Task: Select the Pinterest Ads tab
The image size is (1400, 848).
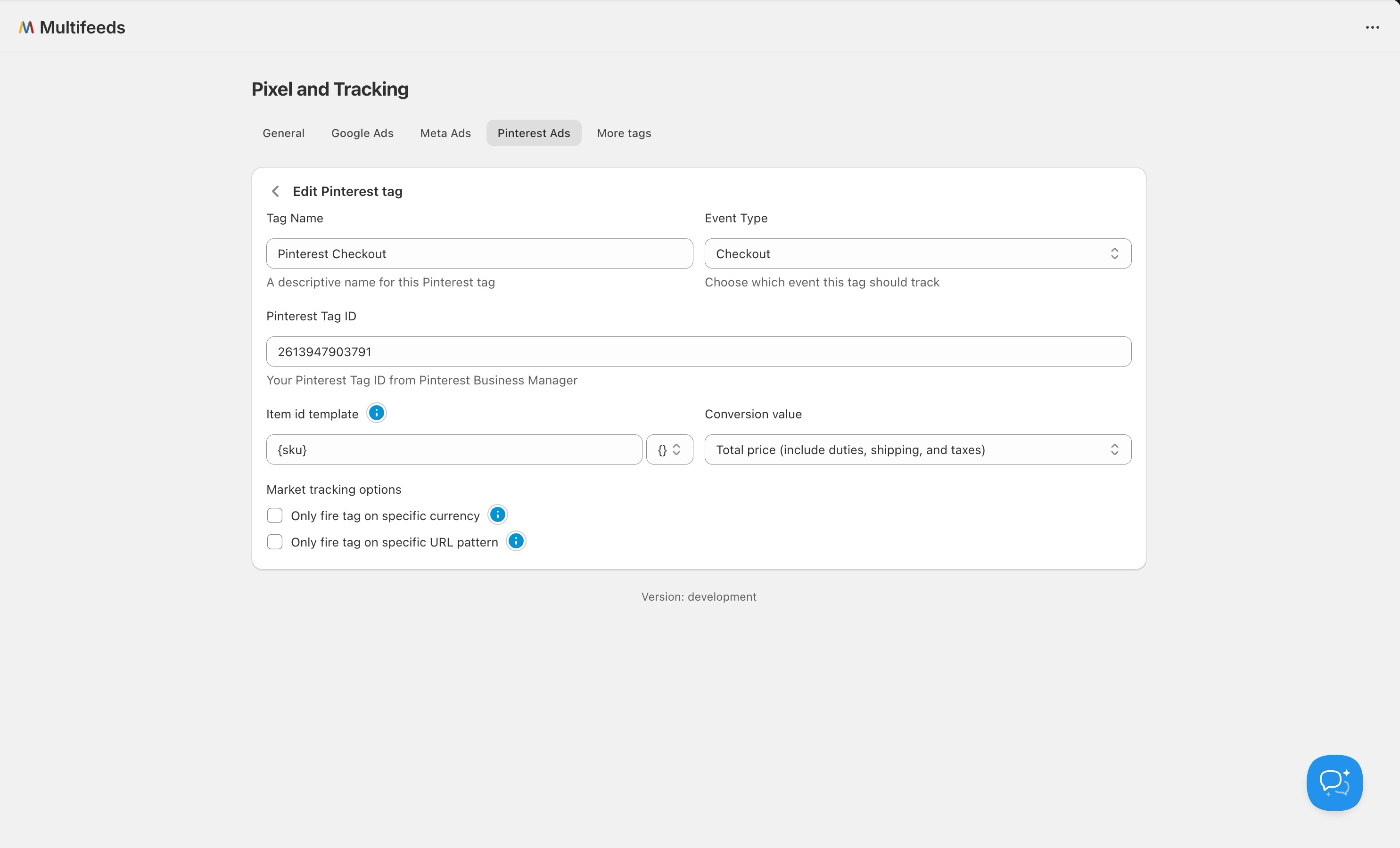Action: pyautogui.click(x=534, y=133)
